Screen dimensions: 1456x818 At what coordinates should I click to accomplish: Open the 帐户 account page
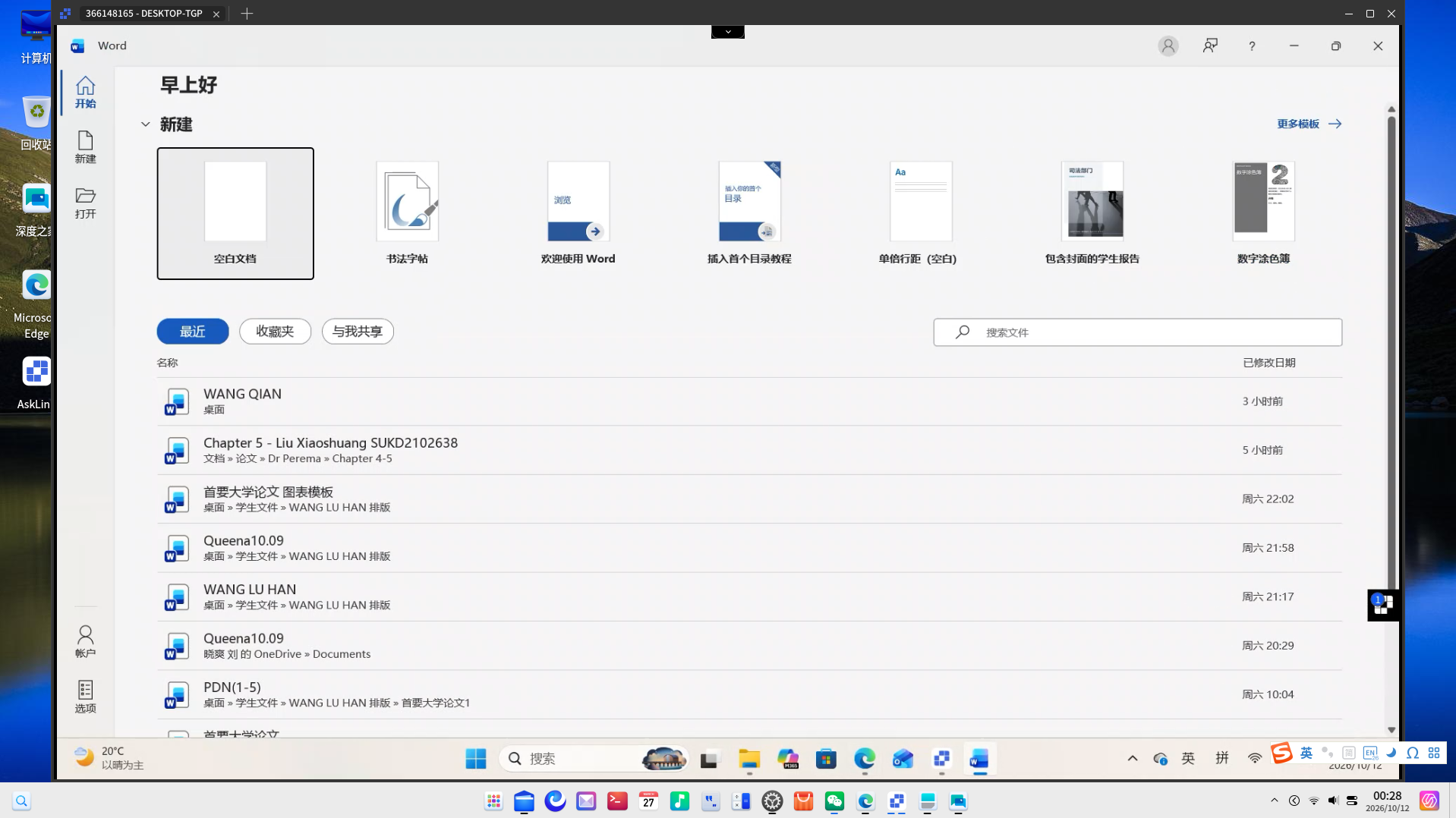(85, 641)
